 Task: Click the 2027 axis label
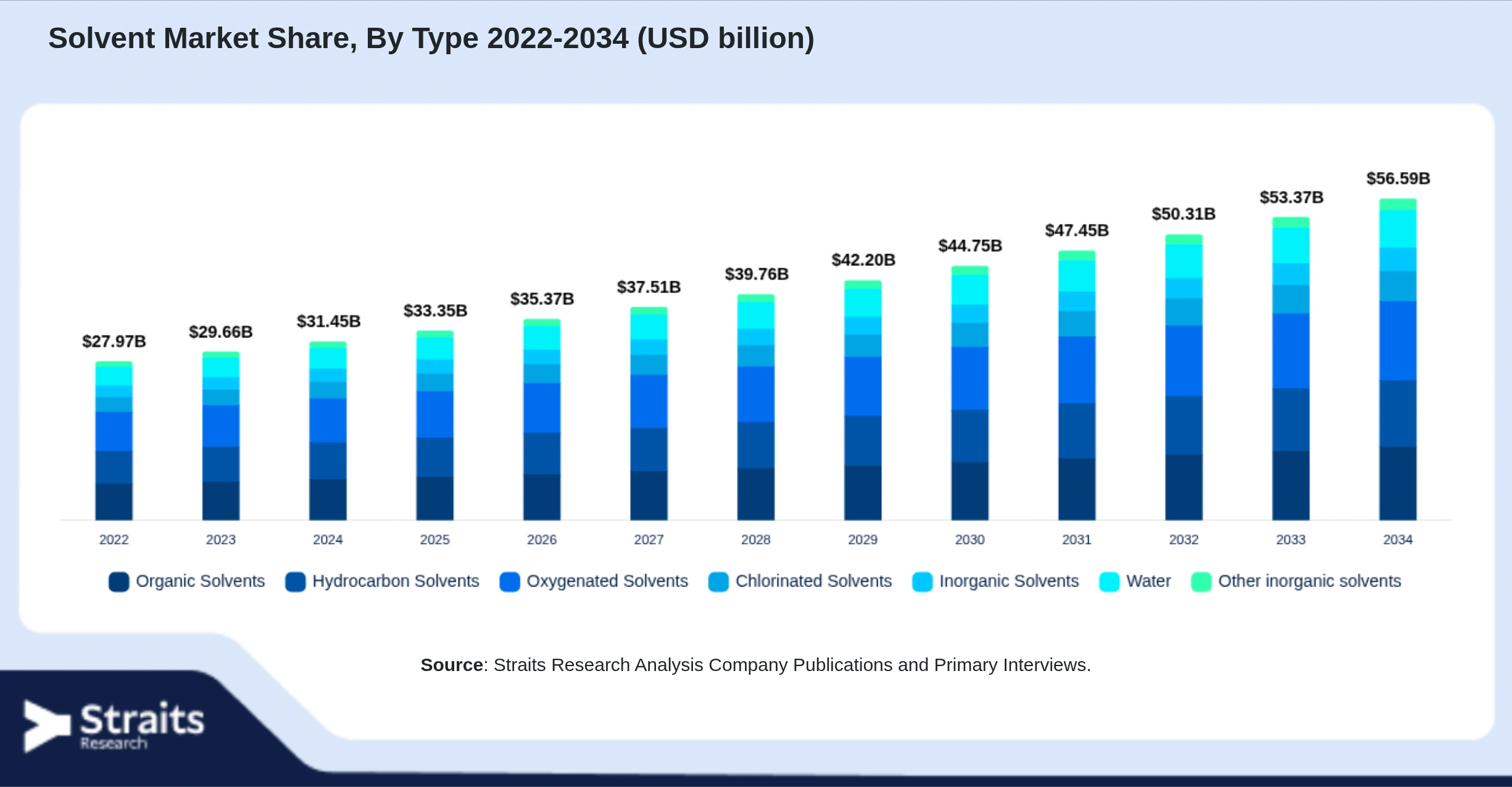(x=649, y=540)
